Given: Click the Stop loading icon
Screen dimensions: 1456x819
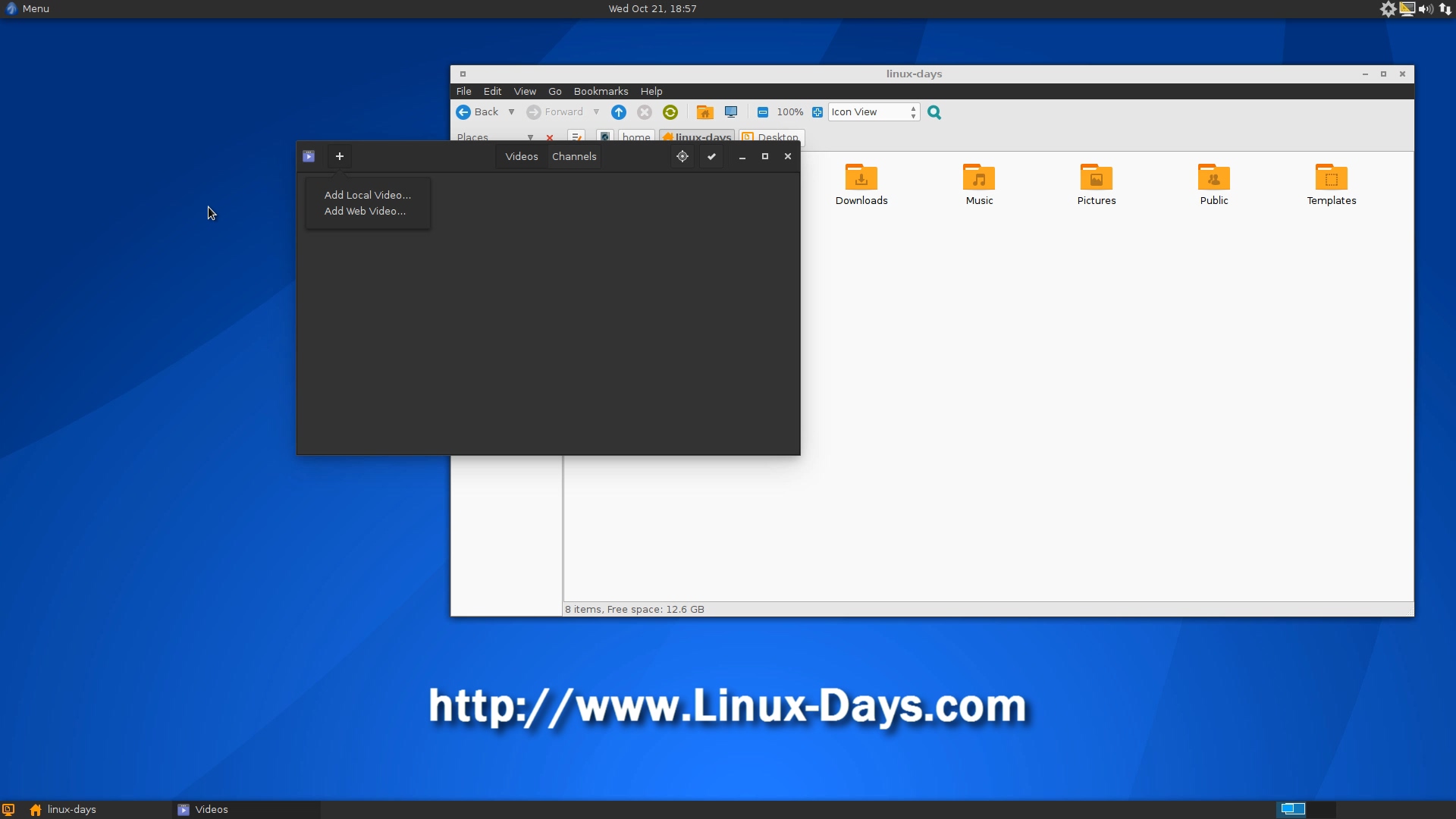Looking at the screenshot, I should tap(645, 112).
